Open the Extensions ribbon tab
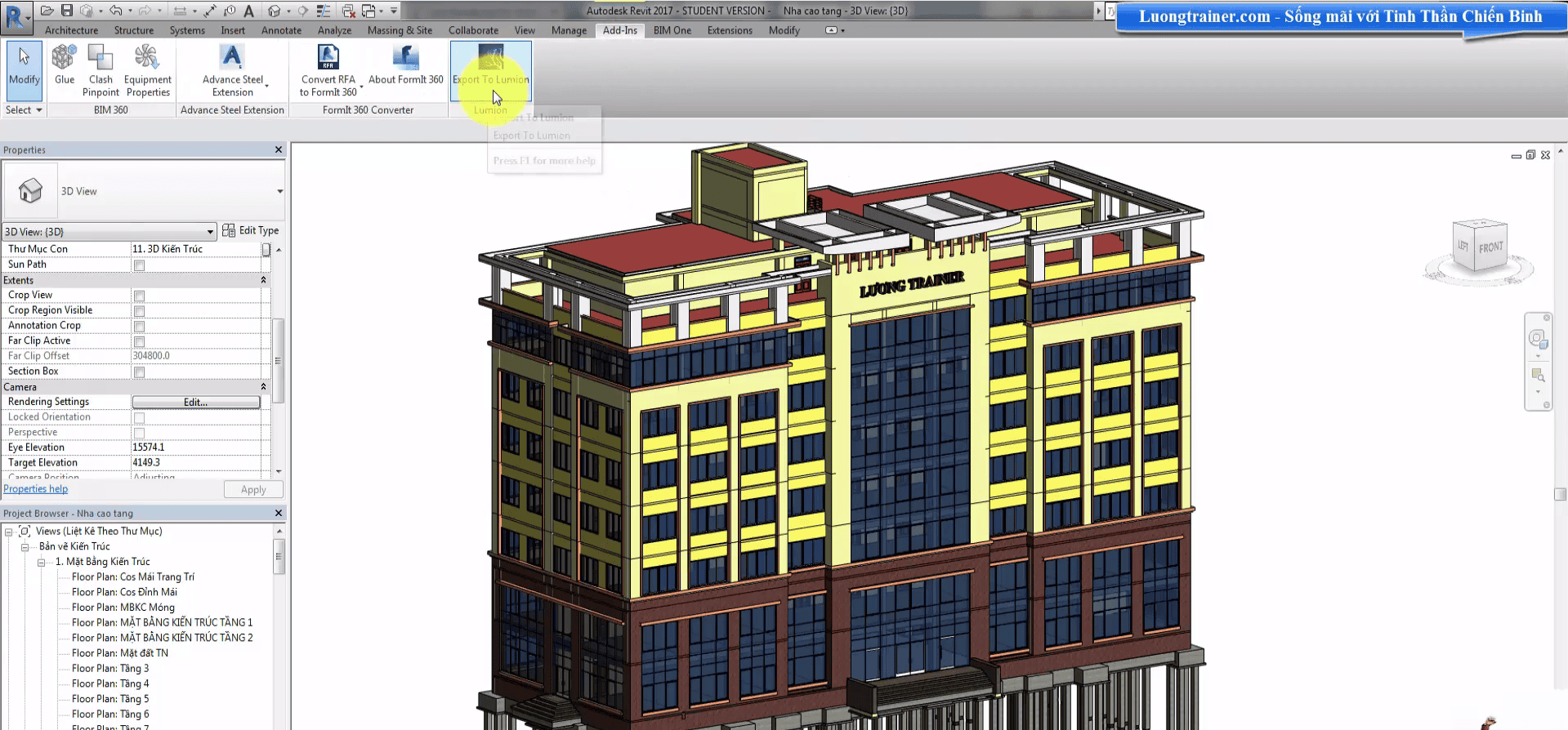This screenshot has height=730, width=1568. [730, 30]
